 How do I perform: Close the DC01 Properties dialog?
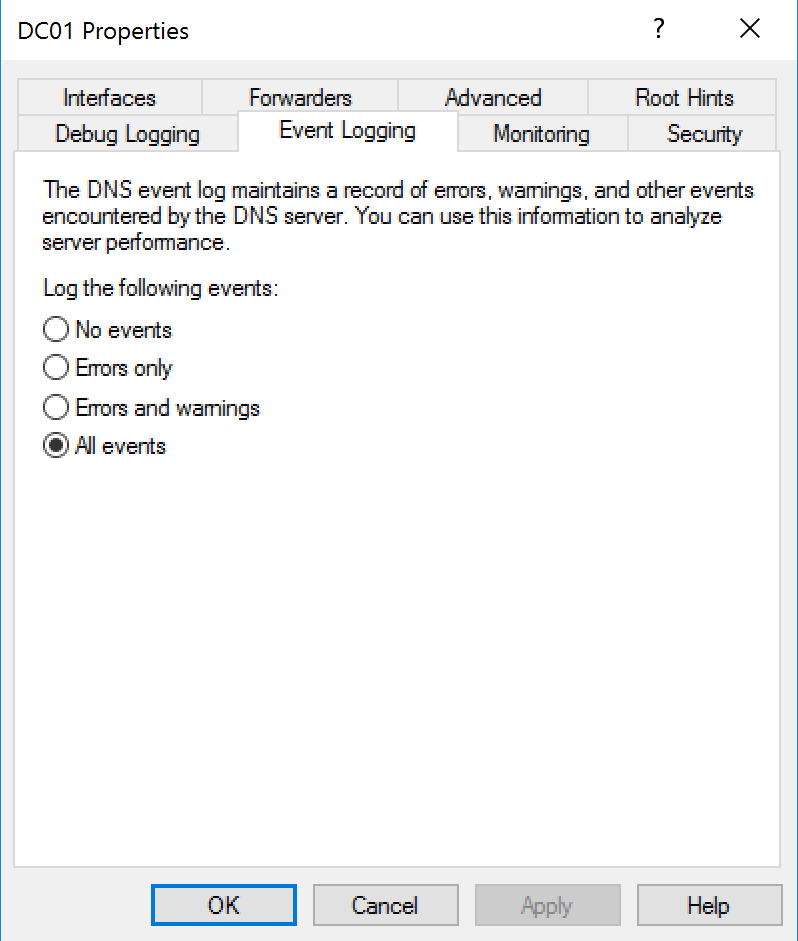point(750,28)
